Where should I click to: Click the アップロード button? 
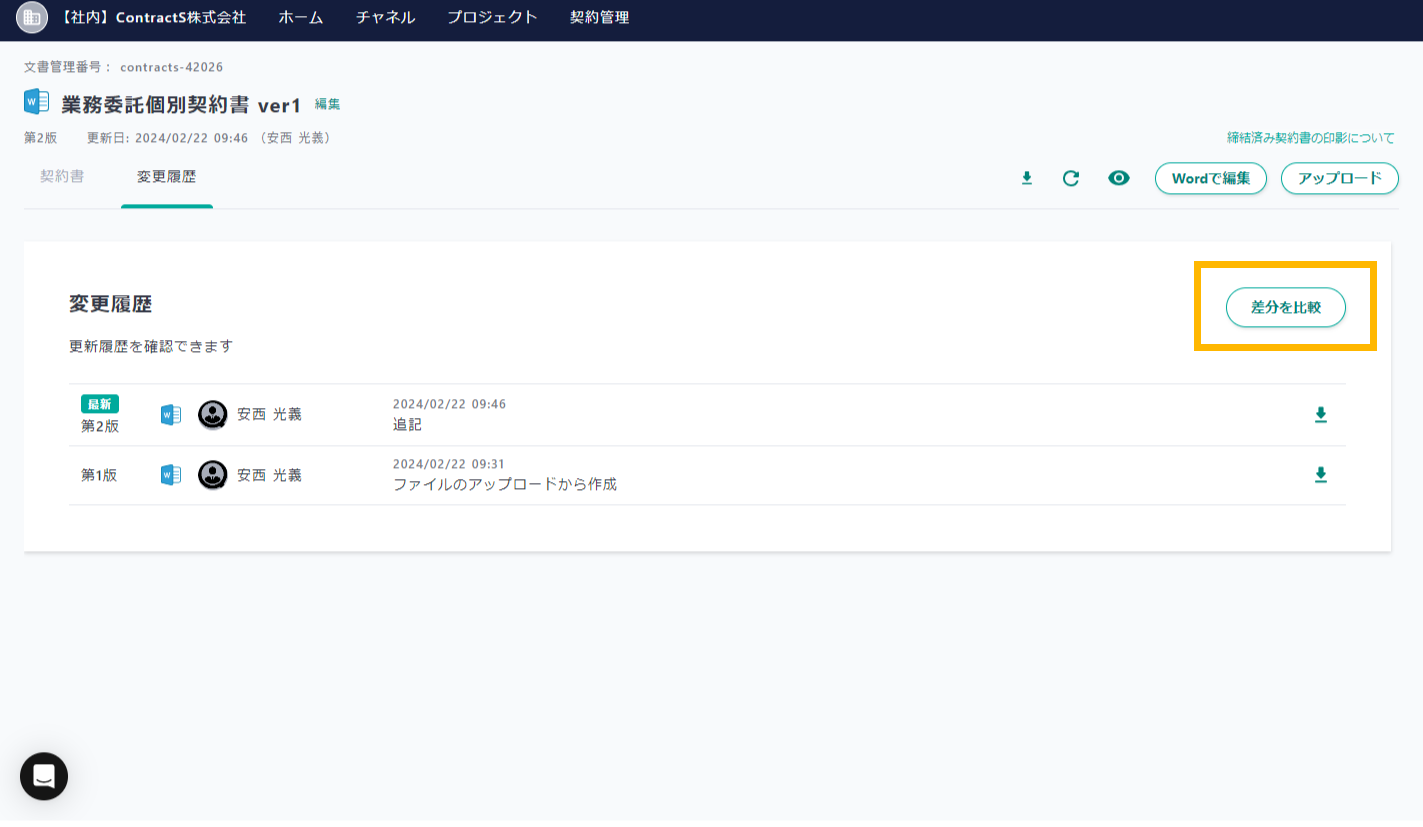point(1340,178)
